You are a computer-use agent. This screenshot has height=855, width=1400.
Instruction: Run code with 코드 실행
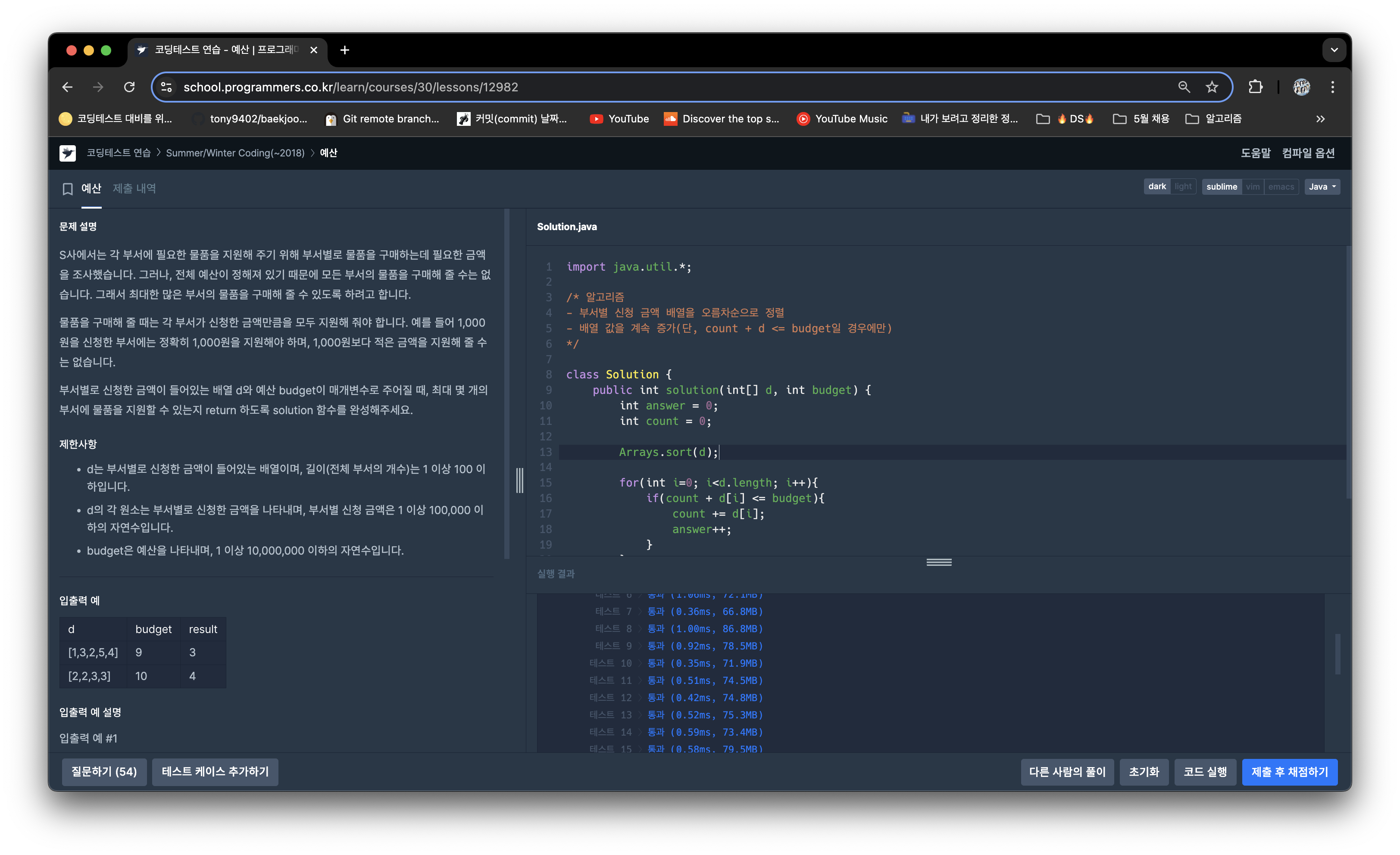tap(1205, 771)
